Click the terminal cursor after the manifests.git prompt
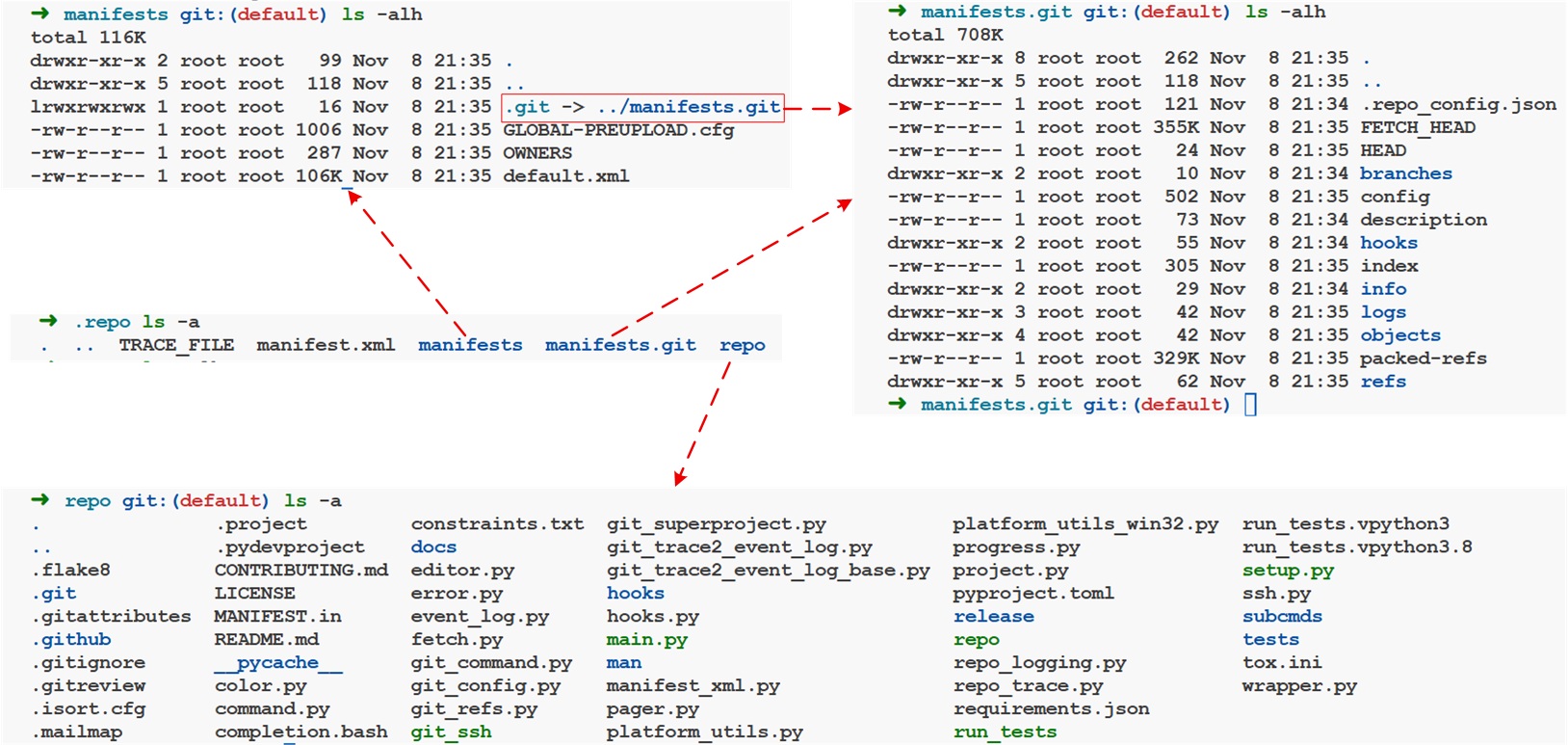The height and width of the screenshot is (745, 1568). pyautogui.click(x=1250, y=405)
